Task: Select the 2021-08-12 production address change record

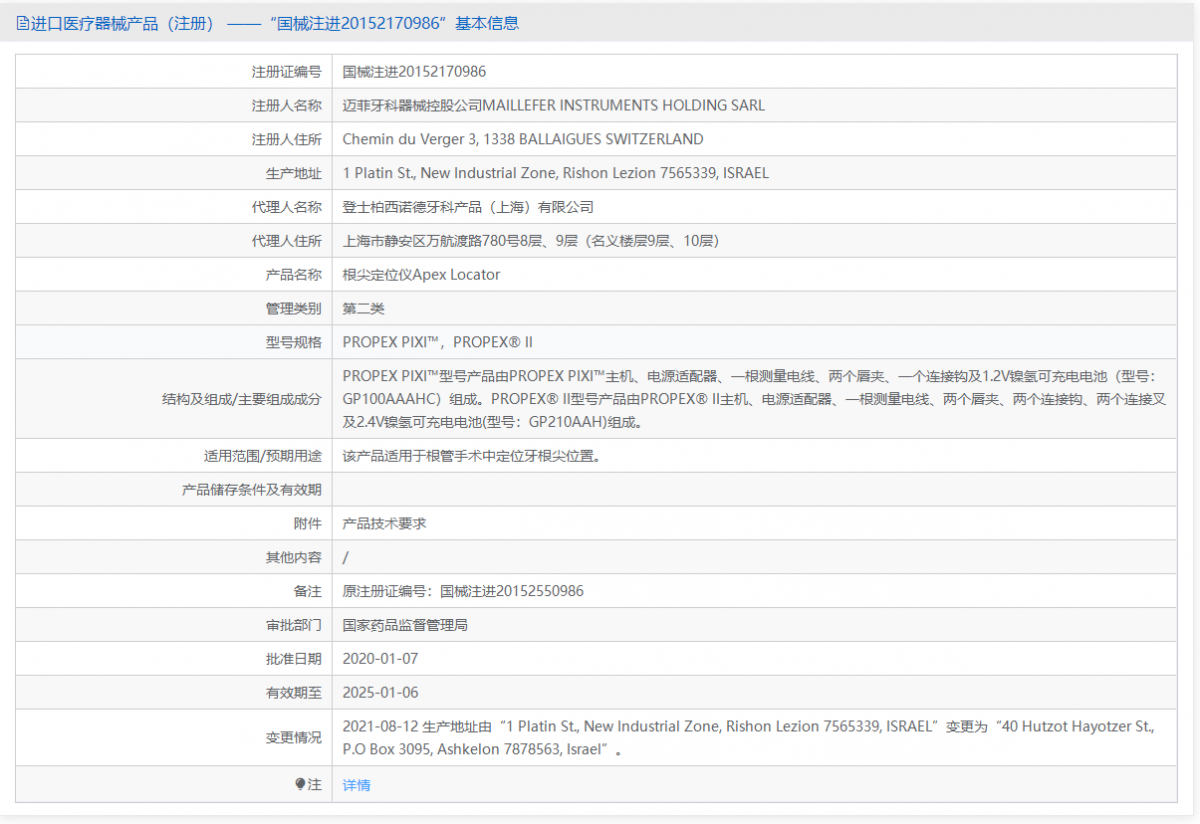Action: (x=749, y=738)
